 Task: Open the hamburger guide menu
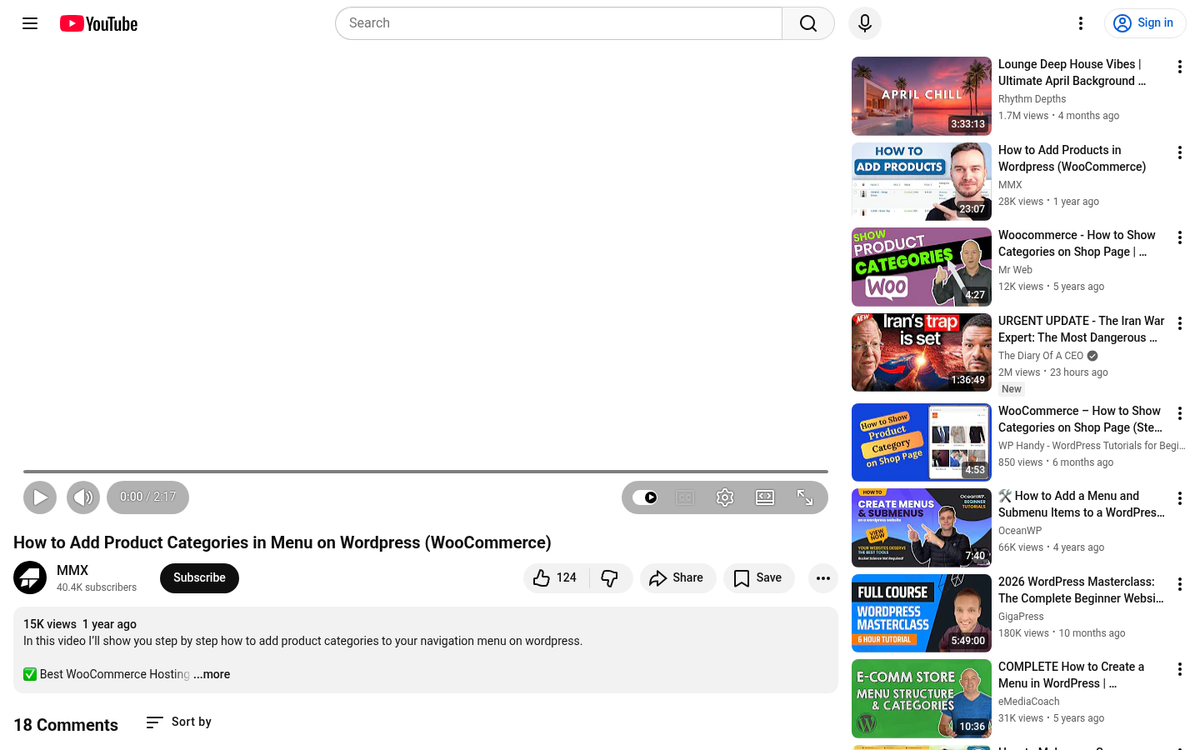point(30,23)
